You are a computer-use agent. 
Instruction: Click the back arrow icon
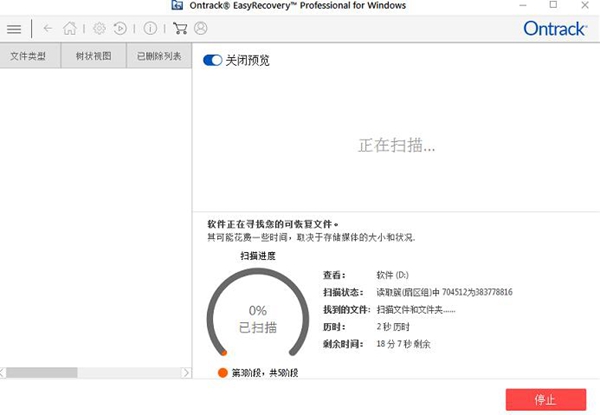[48, 29]
